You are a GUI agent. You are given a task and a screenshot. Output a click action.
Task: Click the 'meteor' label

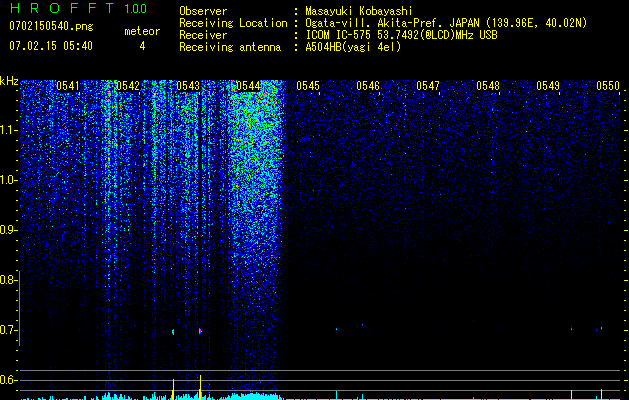pos(142,31)
